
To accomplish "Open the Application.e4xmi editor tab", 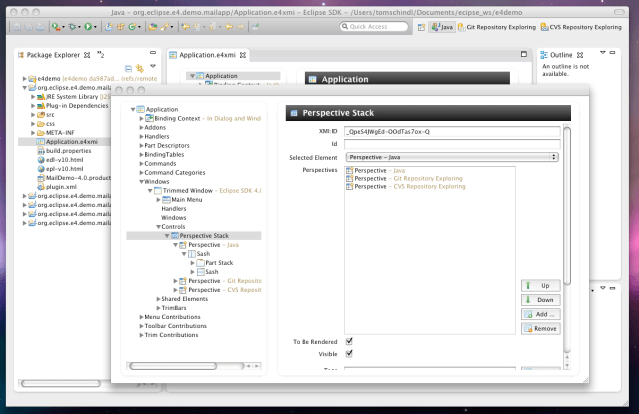I will click(208, 54).
